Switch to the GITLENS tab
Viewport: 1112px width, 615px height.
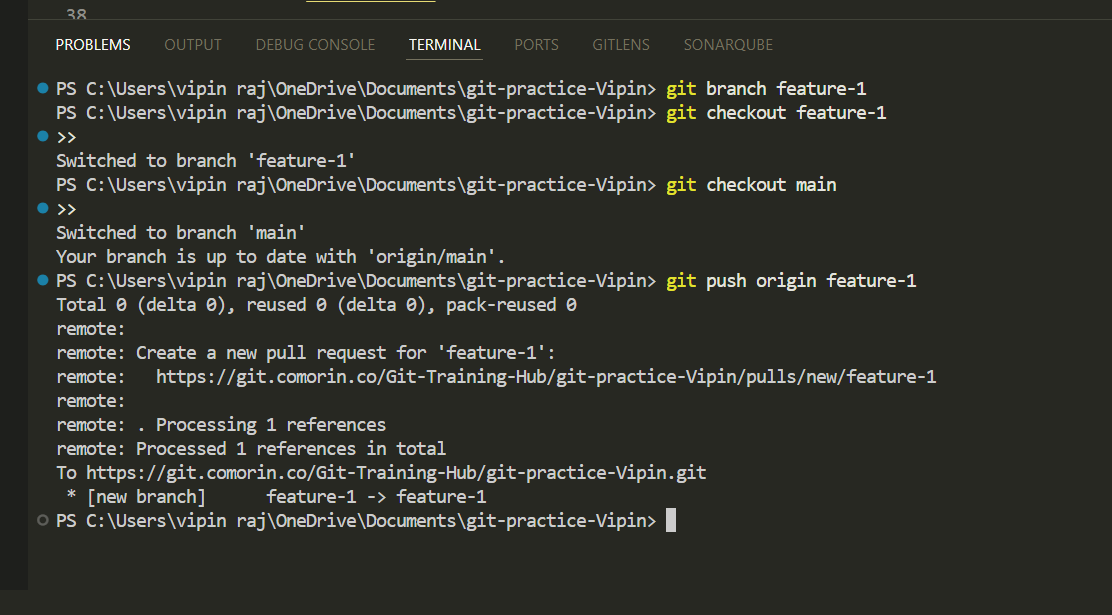[x=621, y=44]
